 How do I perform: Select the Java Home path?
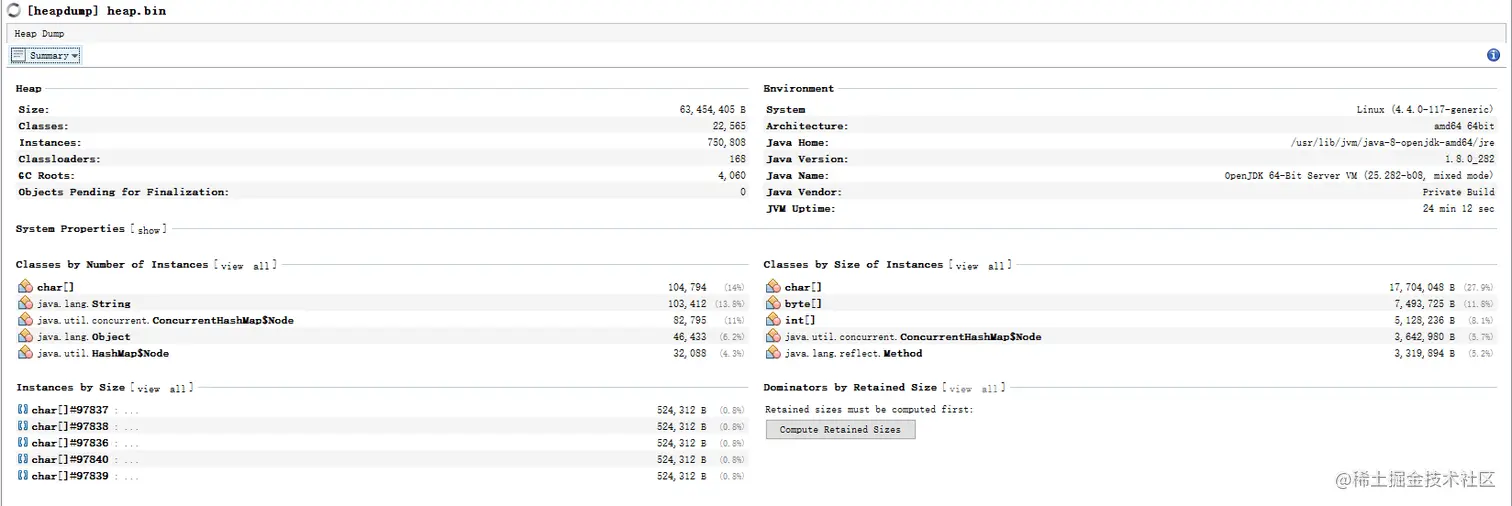click(1392, 143)
